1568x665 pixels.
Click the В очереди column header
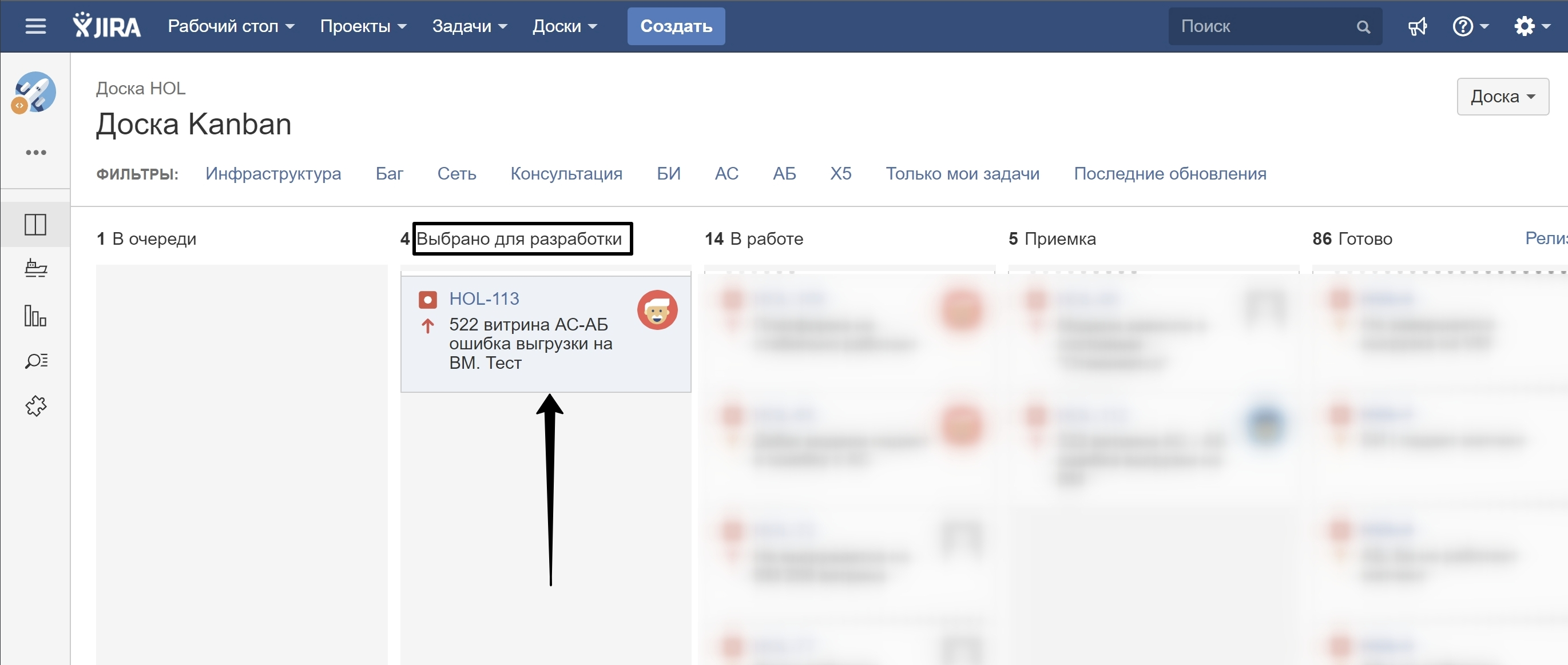(x=154, y=238)
